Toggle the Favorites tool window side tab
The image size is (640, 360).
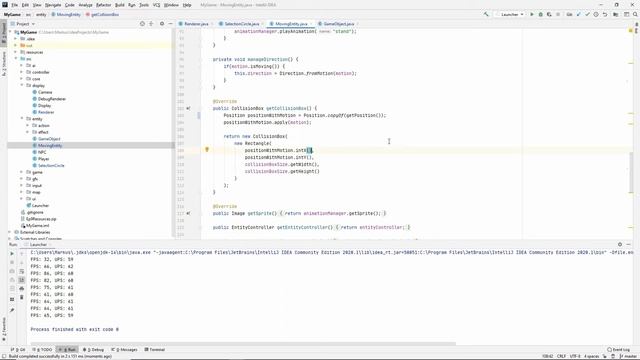[x=4, y=329]
